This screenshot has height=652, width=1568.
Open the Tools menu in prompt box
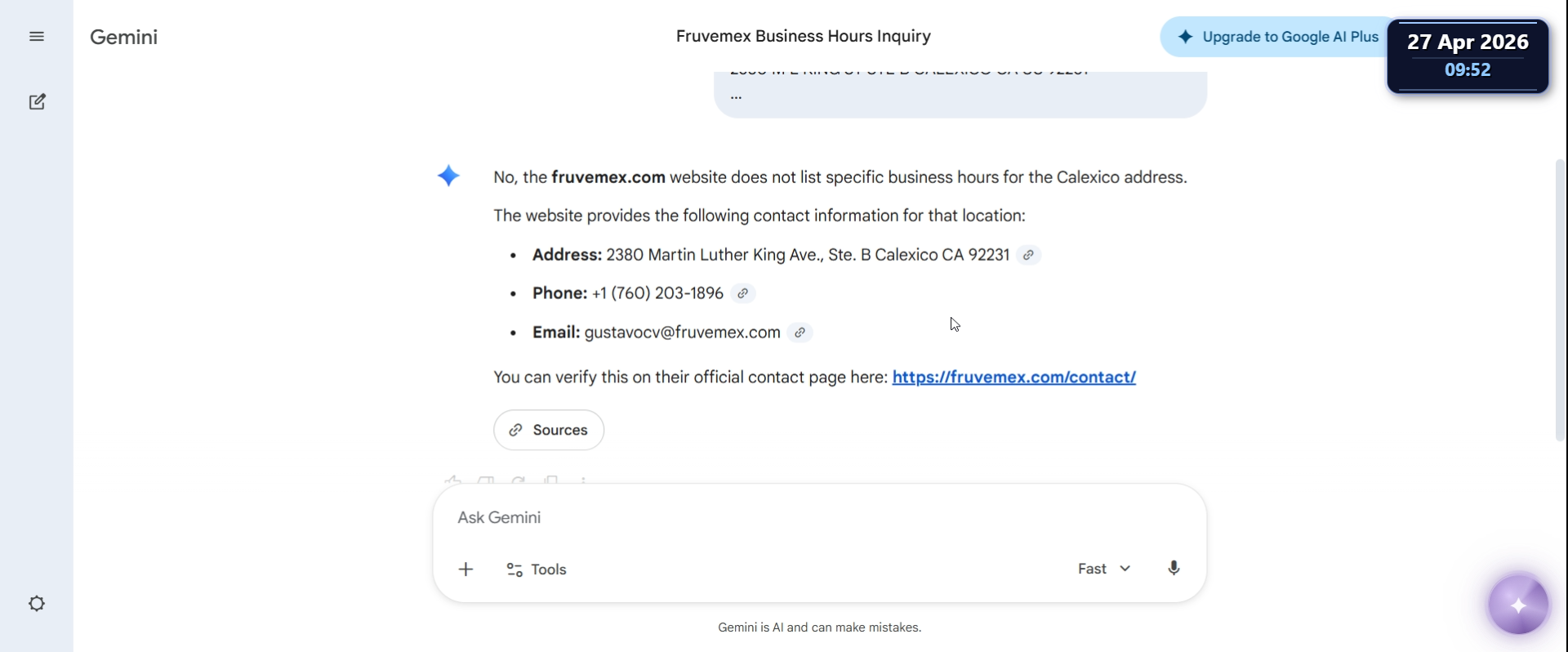click(x=537, y=569)
